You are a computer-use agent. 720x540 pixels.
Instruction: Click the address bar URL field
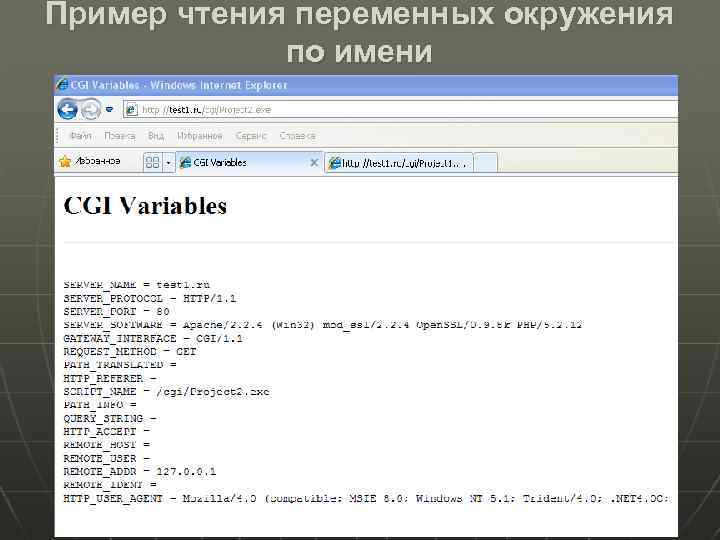click(x=400, y=110)
